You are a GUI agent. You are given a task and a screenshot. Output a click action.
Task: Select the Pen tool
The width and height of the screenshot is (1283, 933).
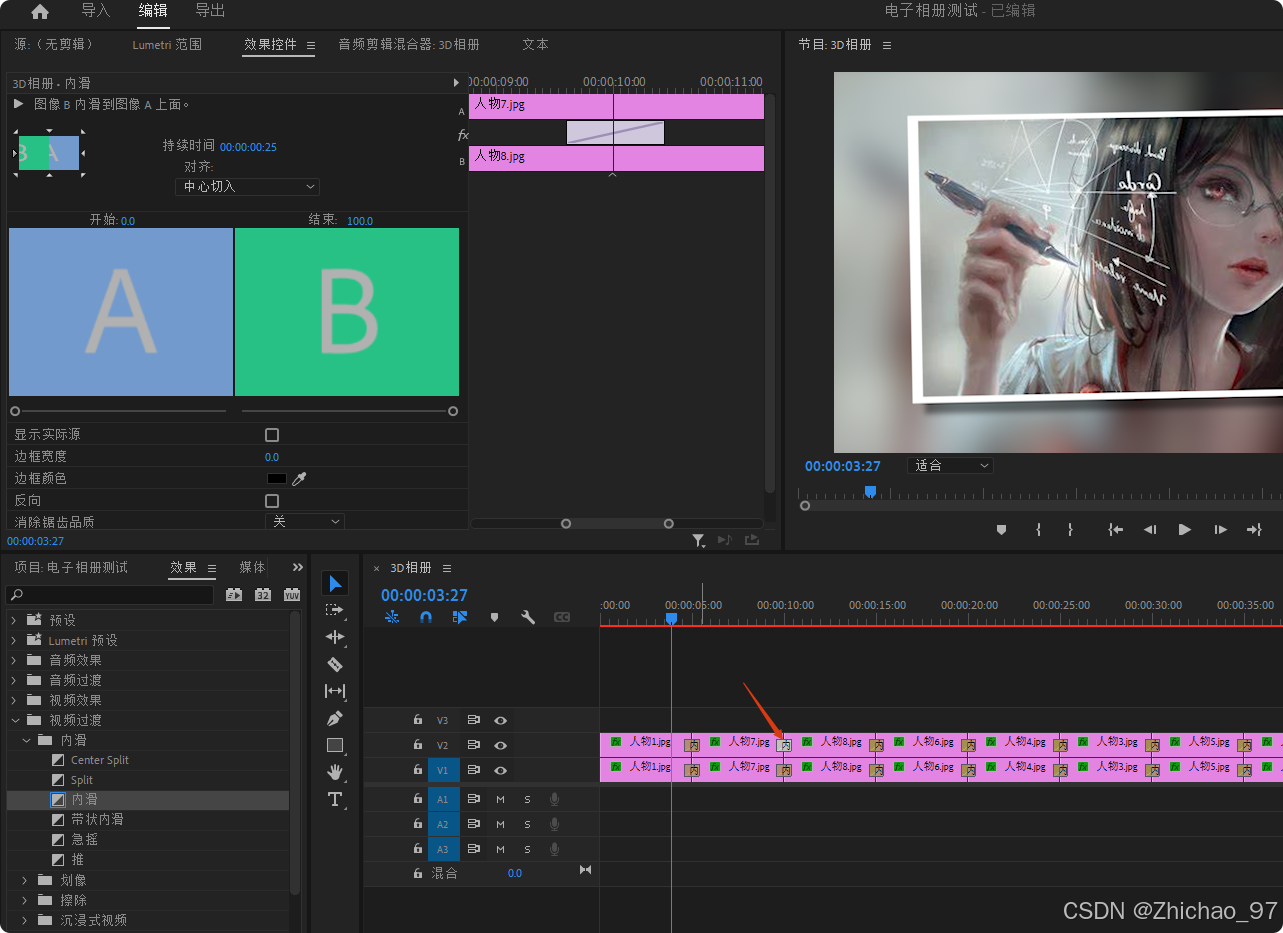(335, 718)
